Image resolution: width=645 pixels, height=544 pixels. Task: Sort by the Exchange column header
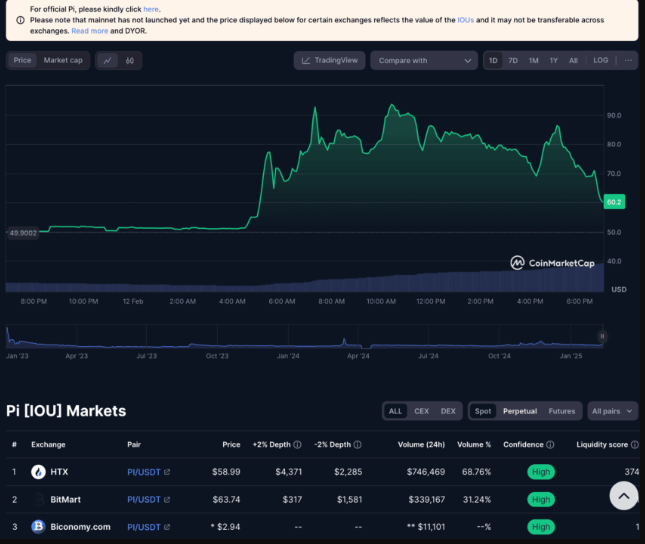pyautogui.click(x=48, y=444)
